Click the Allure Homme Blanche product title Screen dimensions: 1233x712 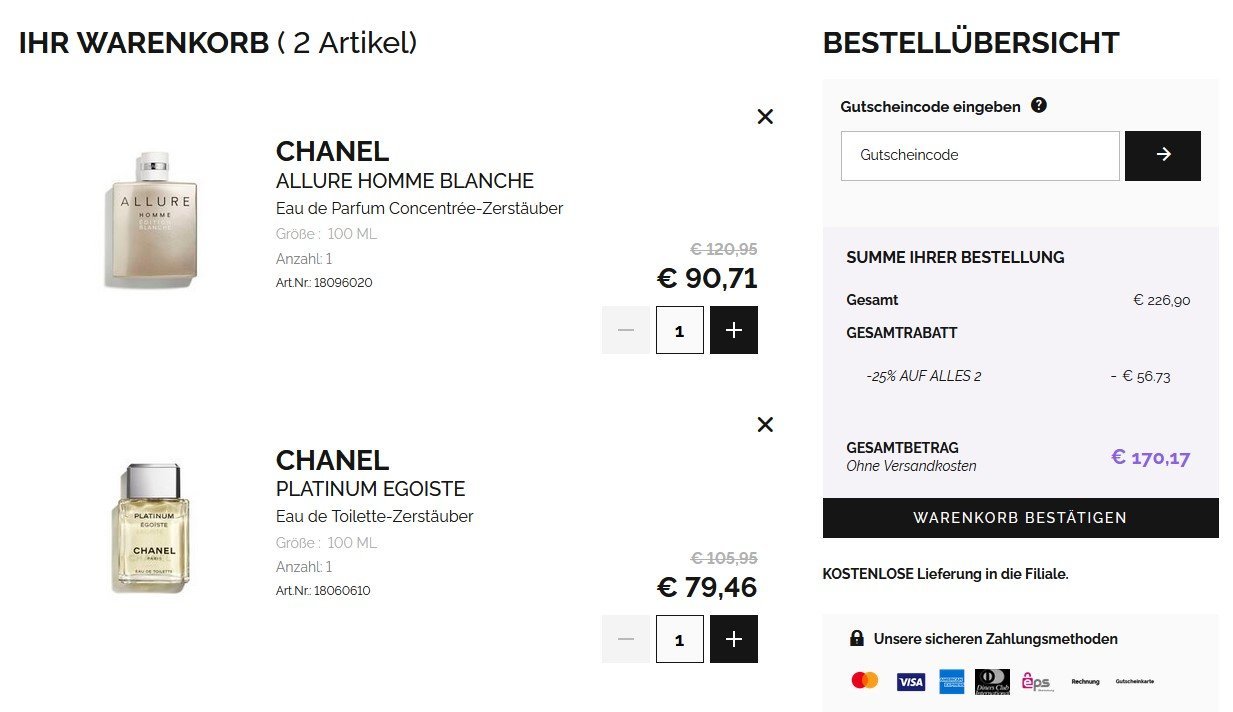point(404,181)
